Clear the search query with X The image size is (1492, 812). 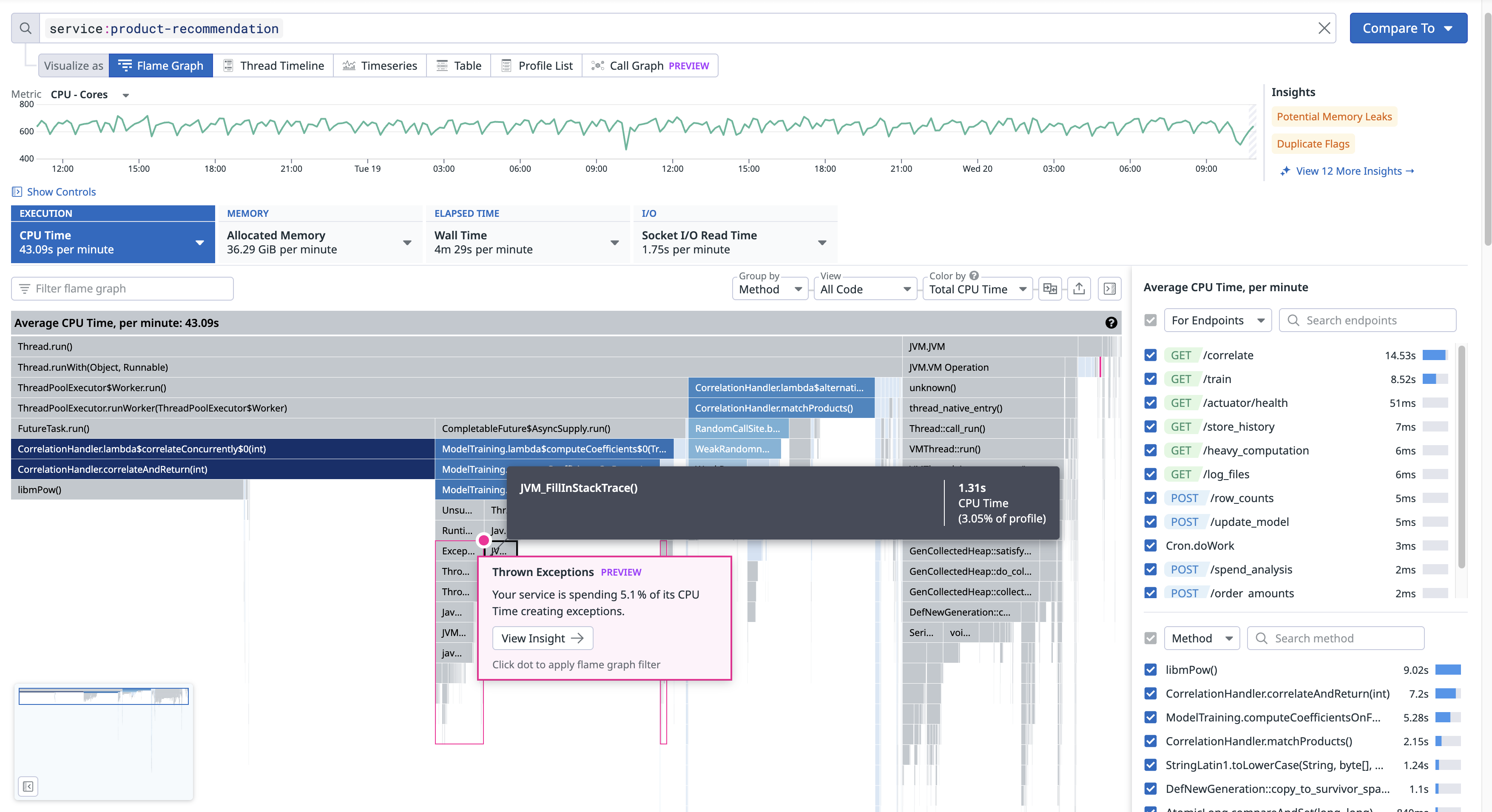pos(1324,28)
